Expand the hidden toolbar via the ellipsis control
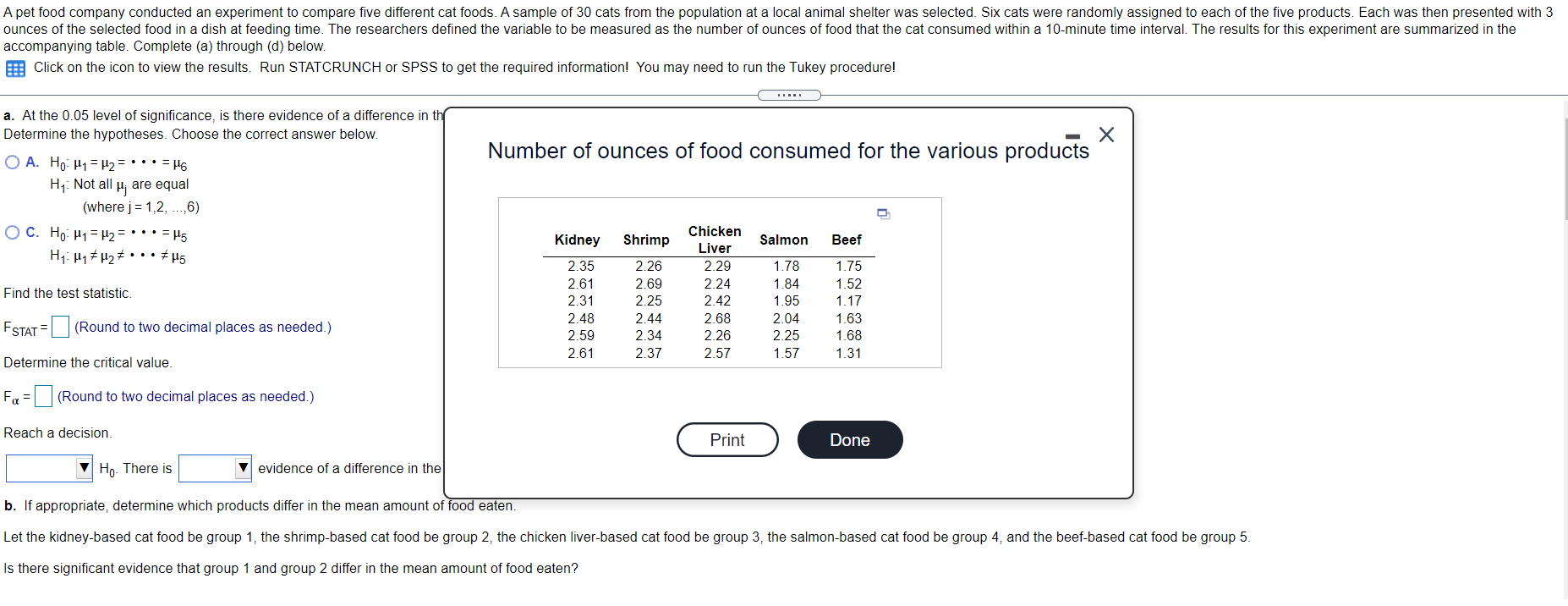 (x=788, y=95)
